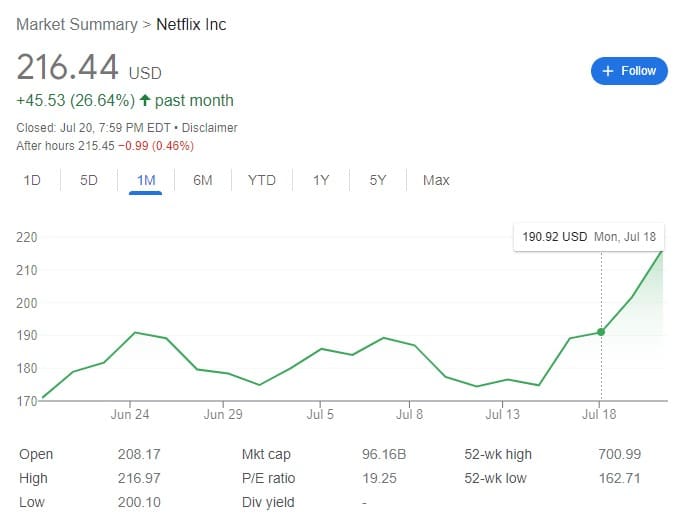Switch to the 5D chart range
Viewport: 680px width, 517px height.
[x=88, y=180]
